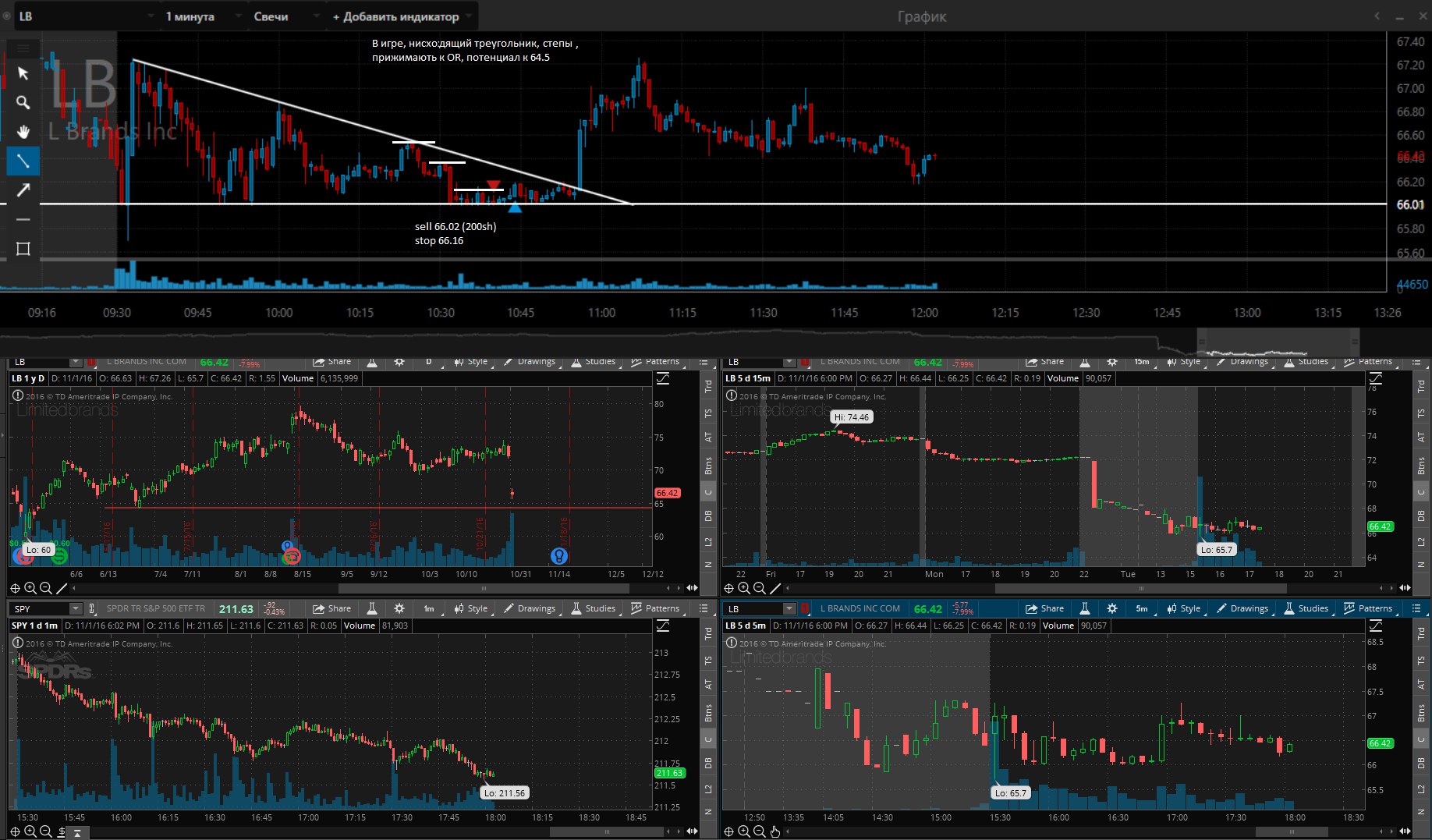Click zoom out magnifier under LB 15m chart
The height and width of the screenshot is (840, 1432).
point(759,588)
